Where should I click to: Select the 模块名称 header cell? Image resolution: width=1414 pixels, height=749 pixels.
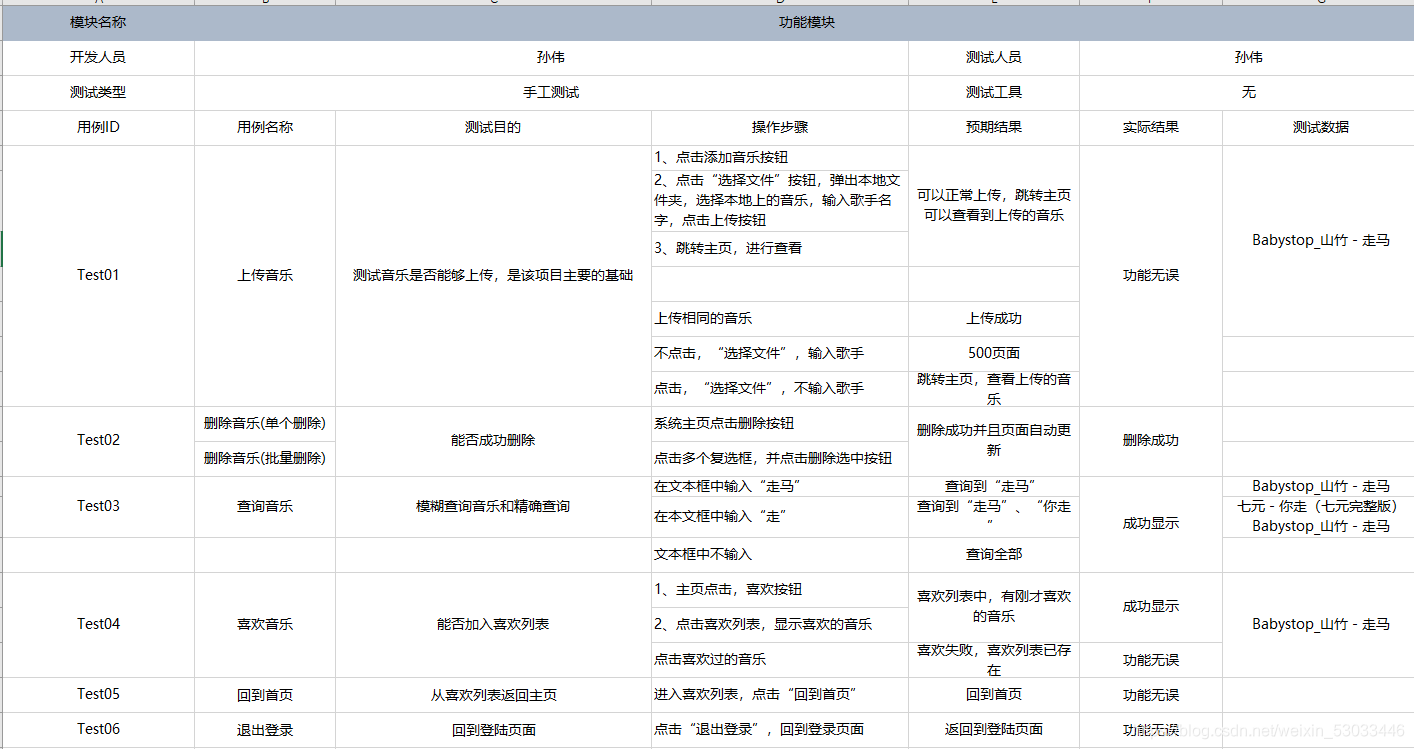(x=98, y=22)
